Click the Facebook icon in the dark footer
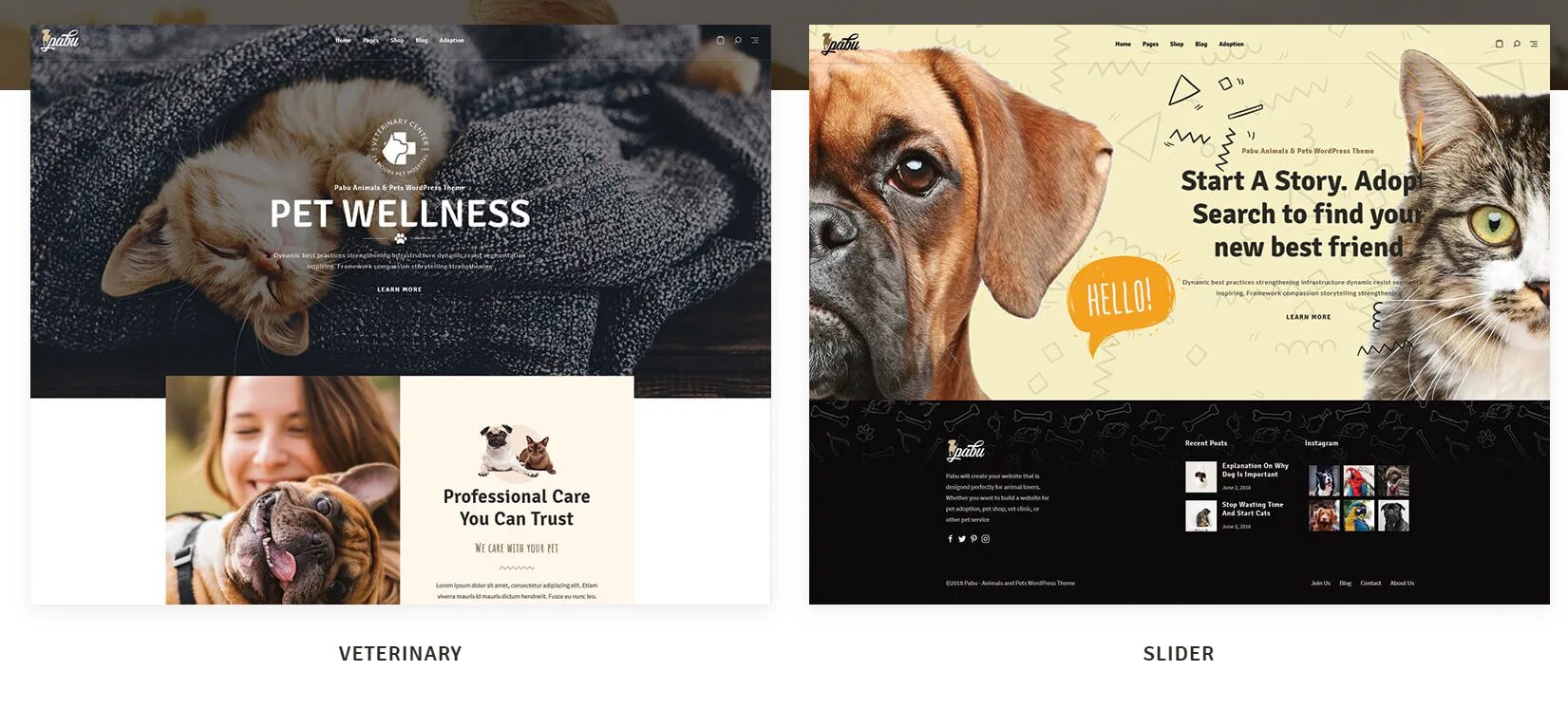The image size is (1568, 708). coord(950,539)
